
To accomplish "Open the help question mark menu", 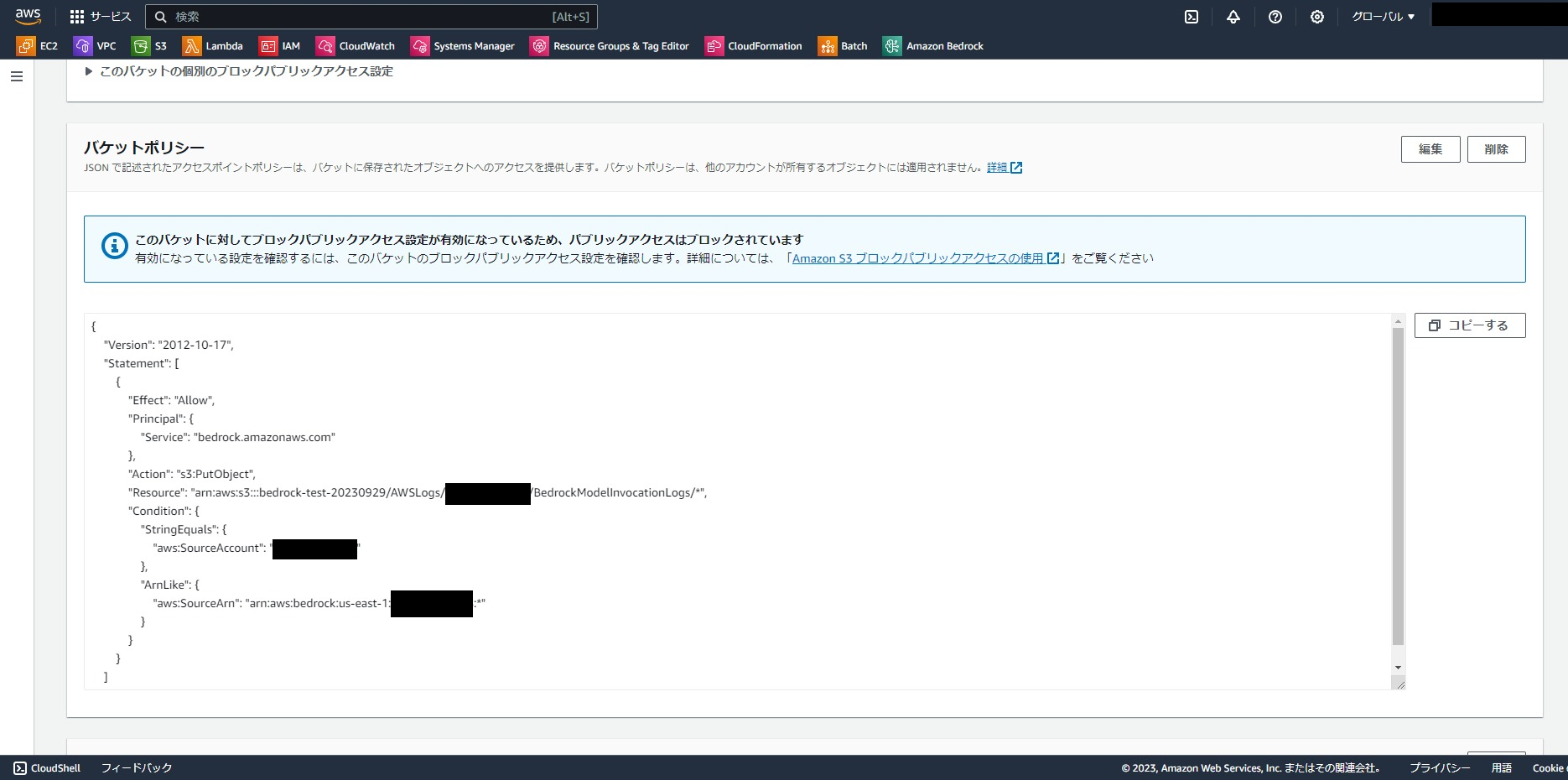I will click(1275, 17).
